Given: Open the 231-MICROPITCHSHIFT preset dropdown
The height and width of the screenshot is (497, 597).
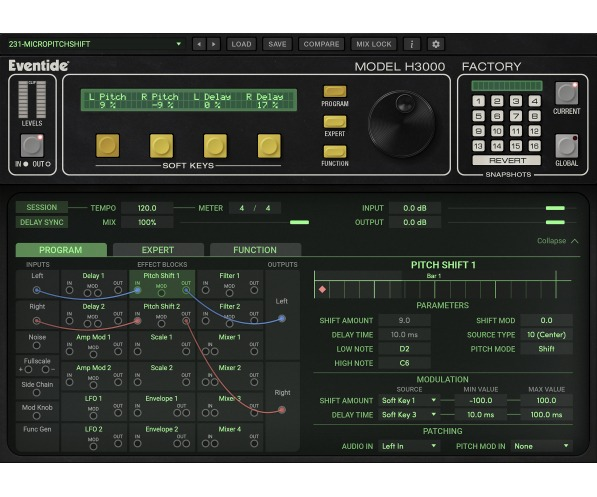Looking at the screenshot, I should tap(95, 44).
